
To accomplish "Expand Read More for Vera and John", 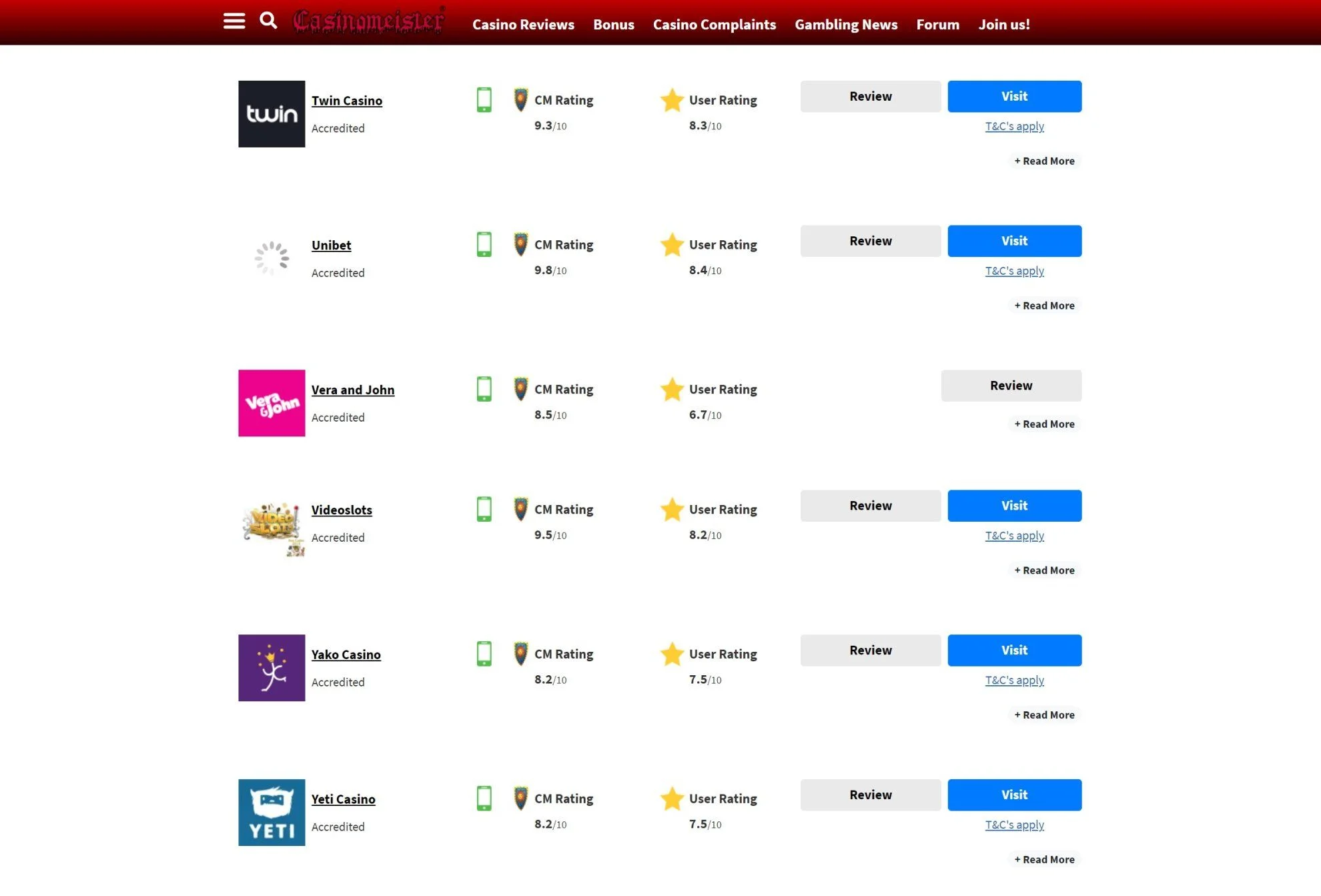I will tap(1044, 424).
